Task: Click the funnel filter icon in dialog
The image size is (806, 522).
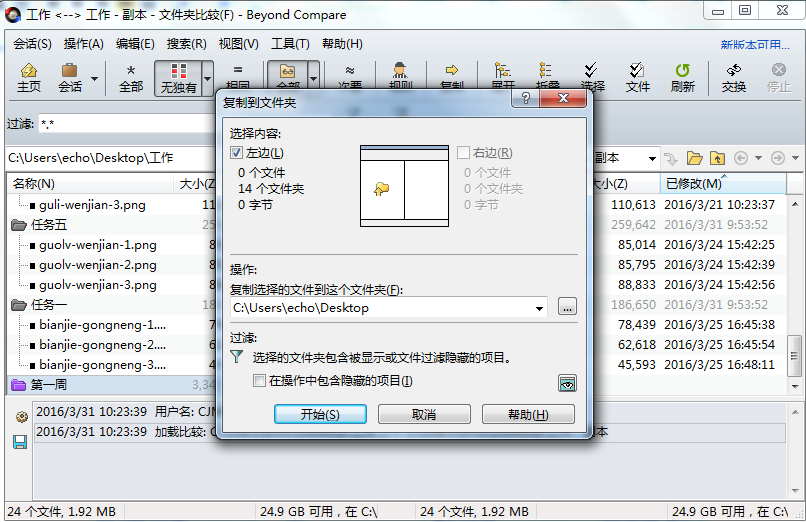Action: (x=236, y=357)
